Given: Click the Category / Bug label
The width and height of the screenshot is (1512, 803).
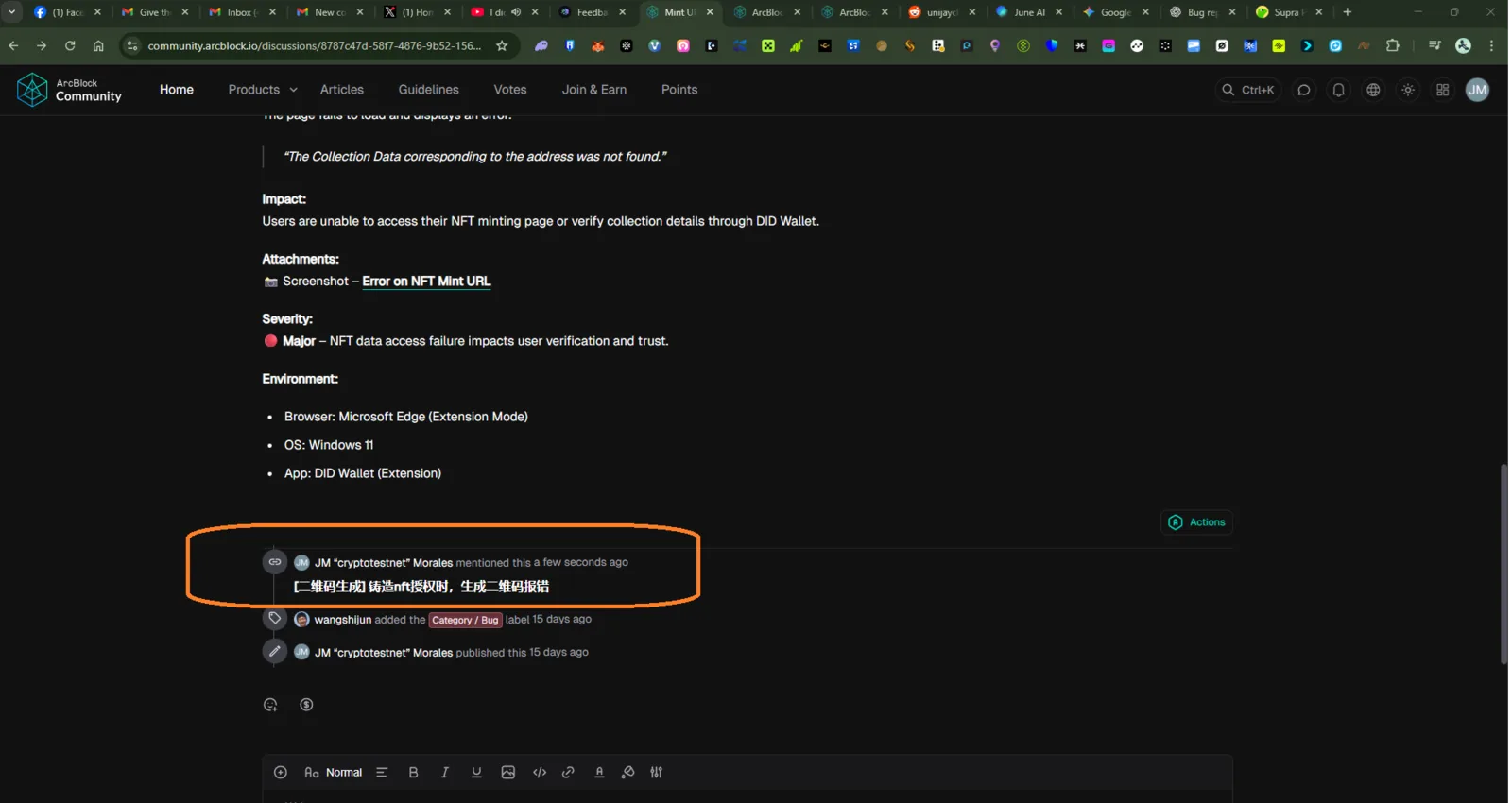Looking at the screenshot, I should (465, 620).
